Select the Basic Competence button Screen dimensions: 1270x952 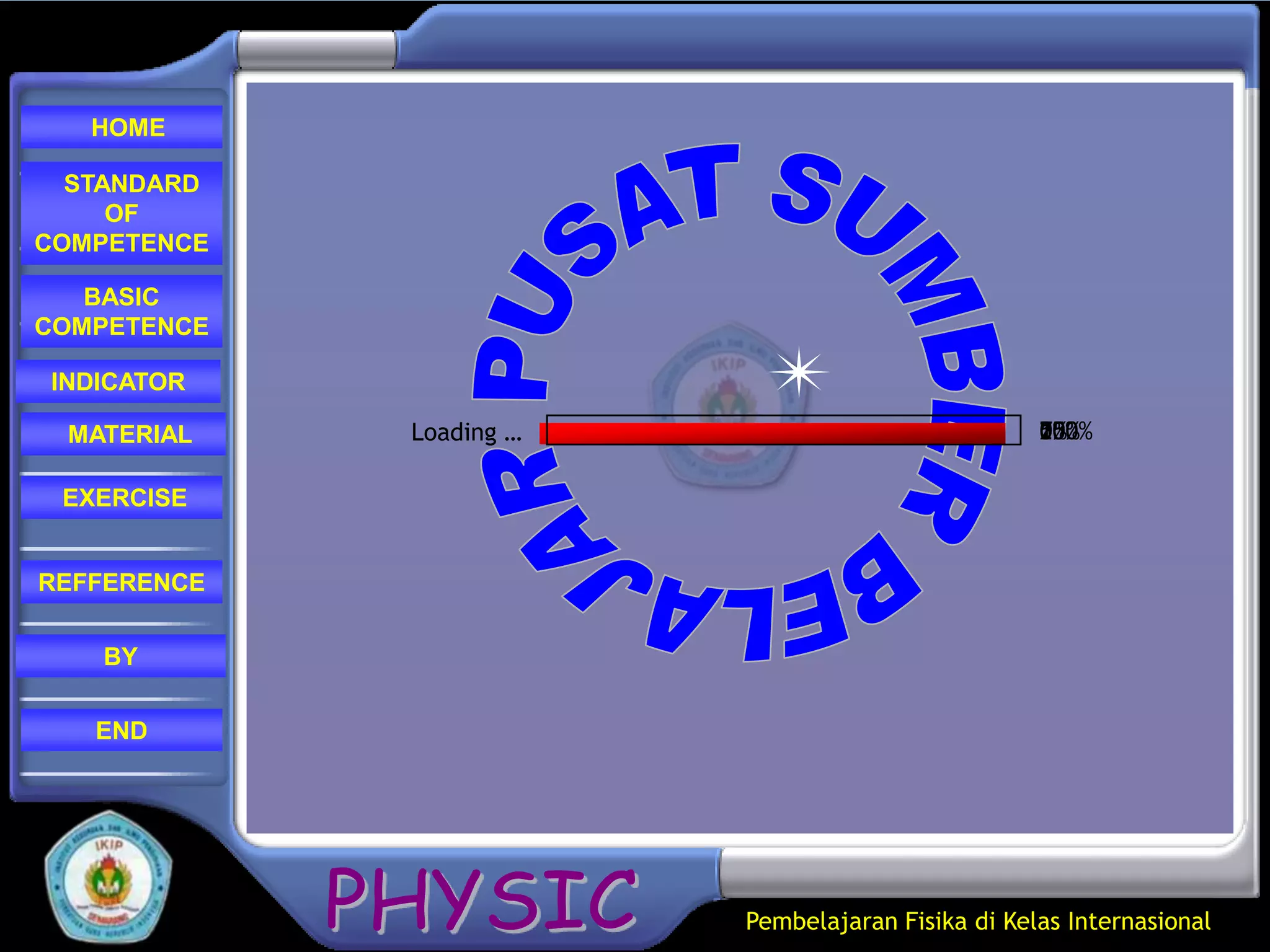pyautogui.click(x=122, y=311)
